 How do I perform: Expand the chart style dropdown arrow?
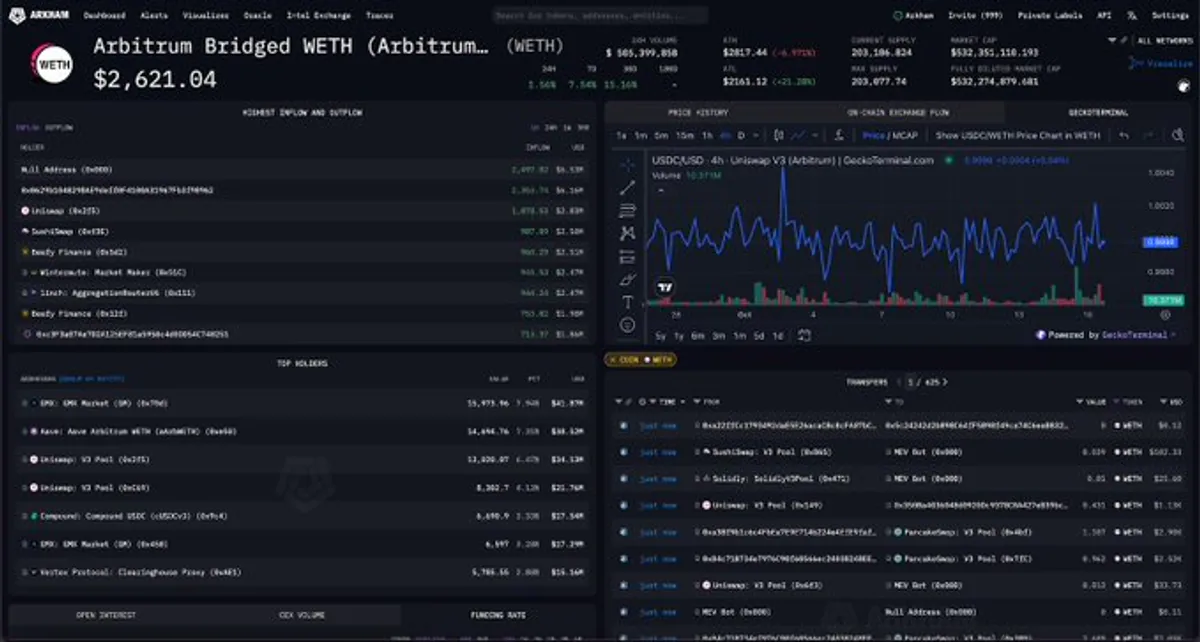tap(815, 135)
